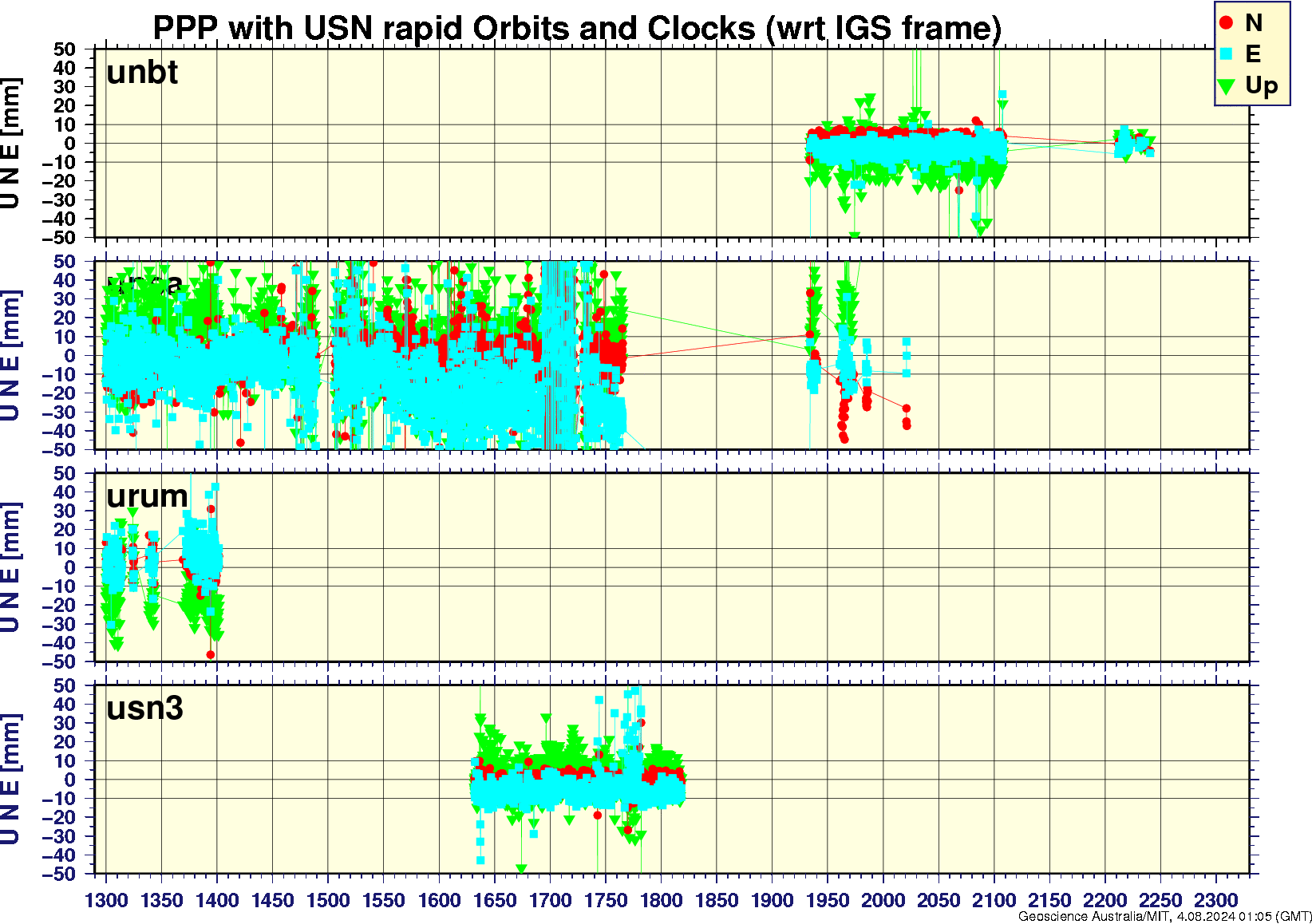Image resolution: width=1312 pixels, height=924 pixels.
Task: Click the −50 y-tick of the unbt panel
Action: tap(58, 238)
